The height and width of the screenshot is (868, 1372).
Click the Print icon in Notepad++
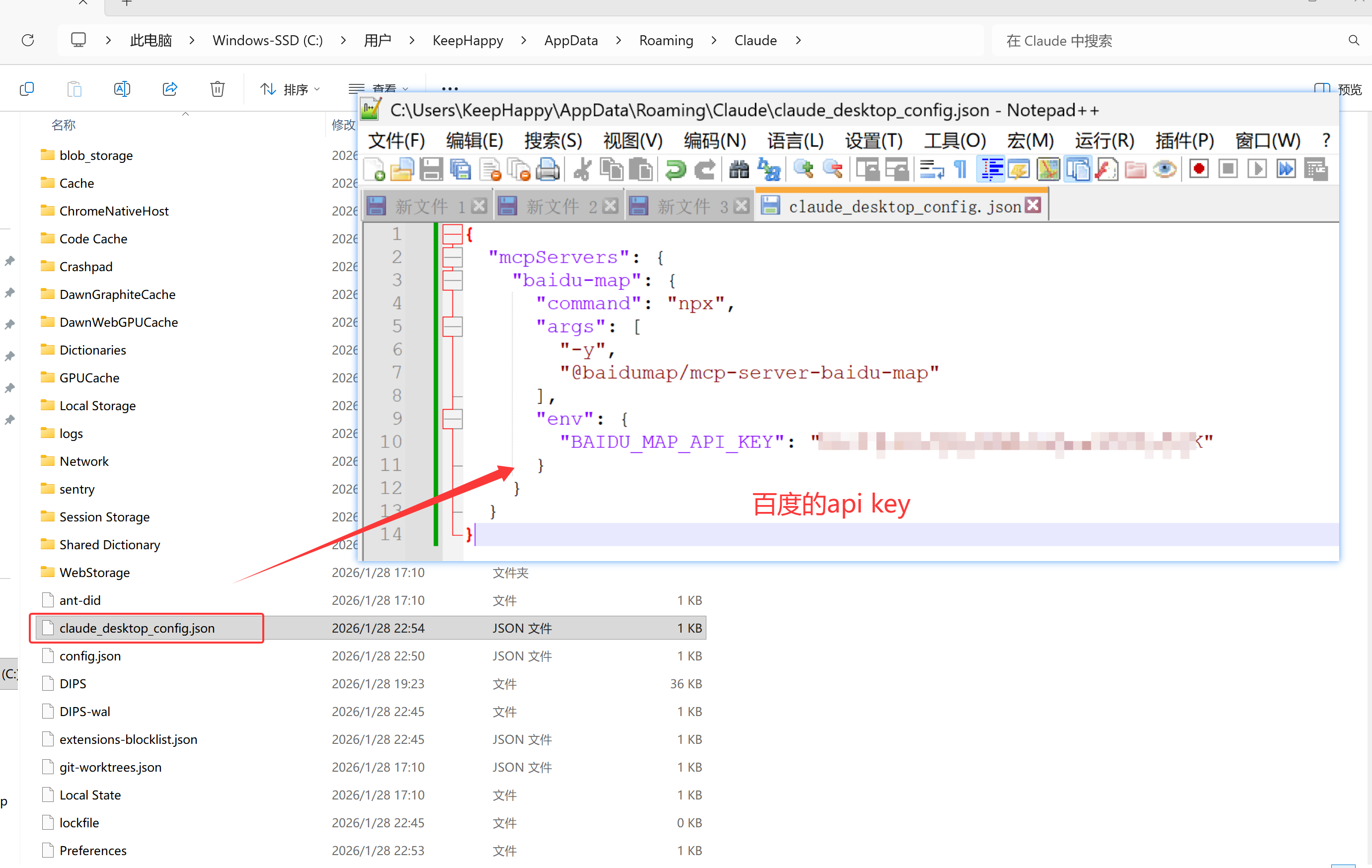tap(547, 169)
